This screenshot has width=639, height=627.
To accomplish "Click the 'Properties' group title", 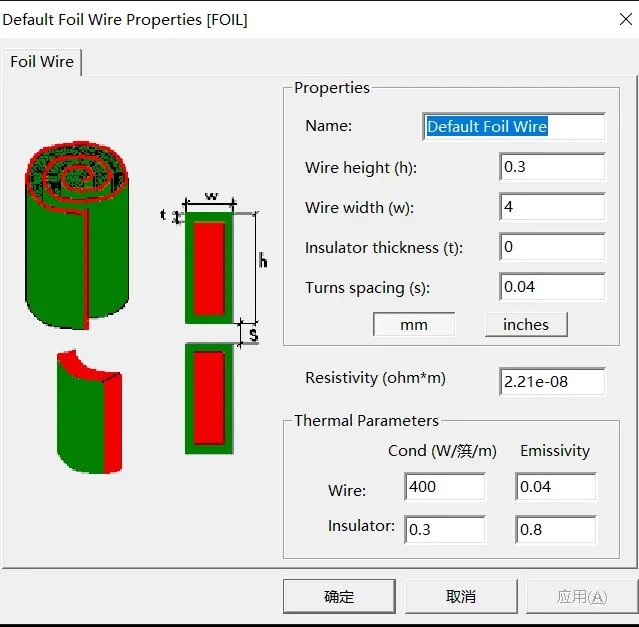I will click(x=332, y=88).
